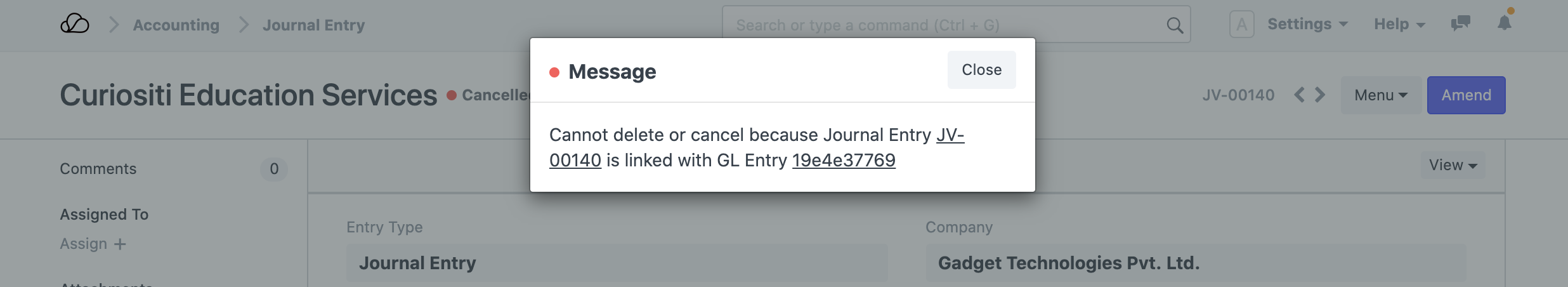Click the plus icon next to Assign
Screen dimensions: 1568x287
(120, 244)
